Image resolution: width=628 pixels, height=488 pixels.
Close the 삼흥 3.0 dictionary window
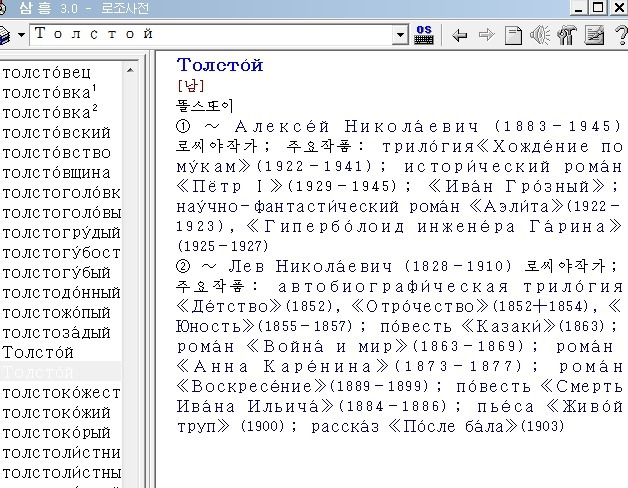pos(619,8)
